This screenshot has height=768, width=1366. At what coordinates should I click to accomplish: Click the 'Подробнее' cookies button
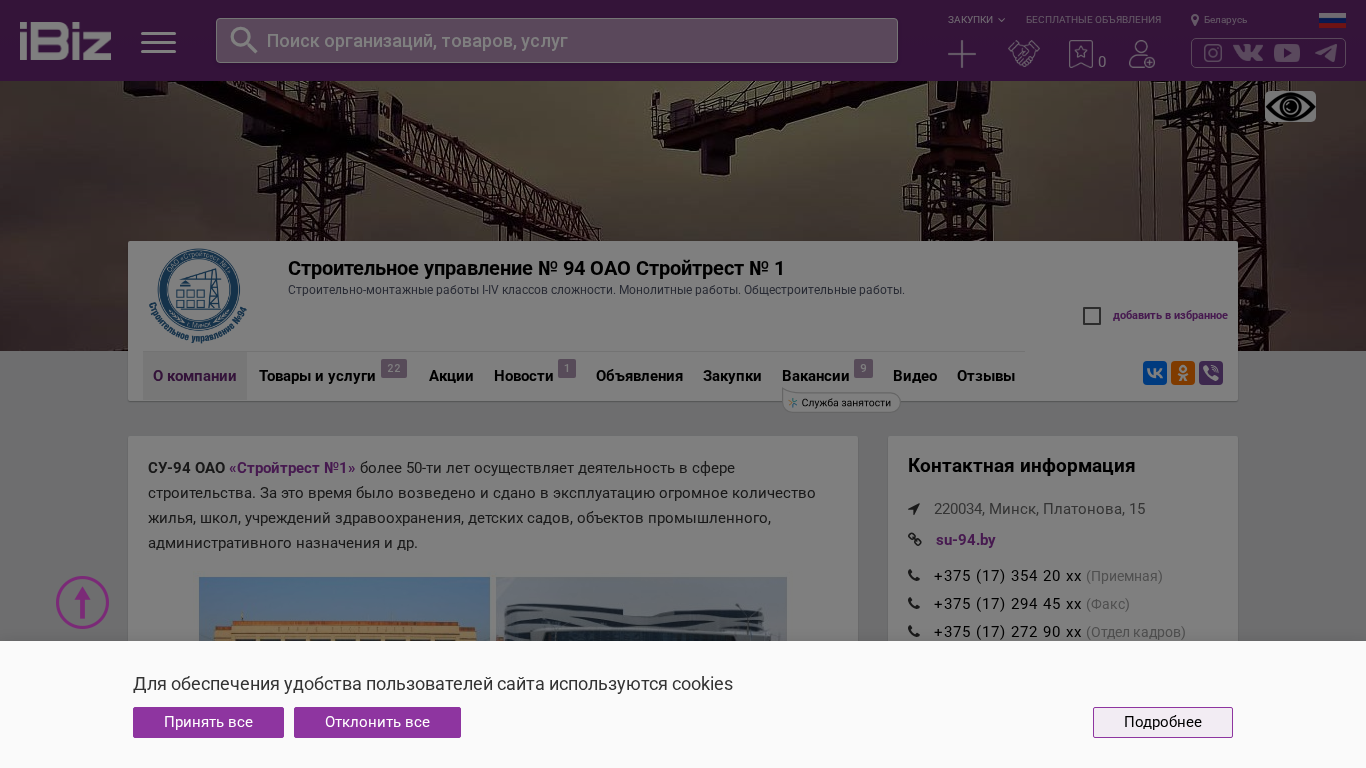tap(1163, 722)
